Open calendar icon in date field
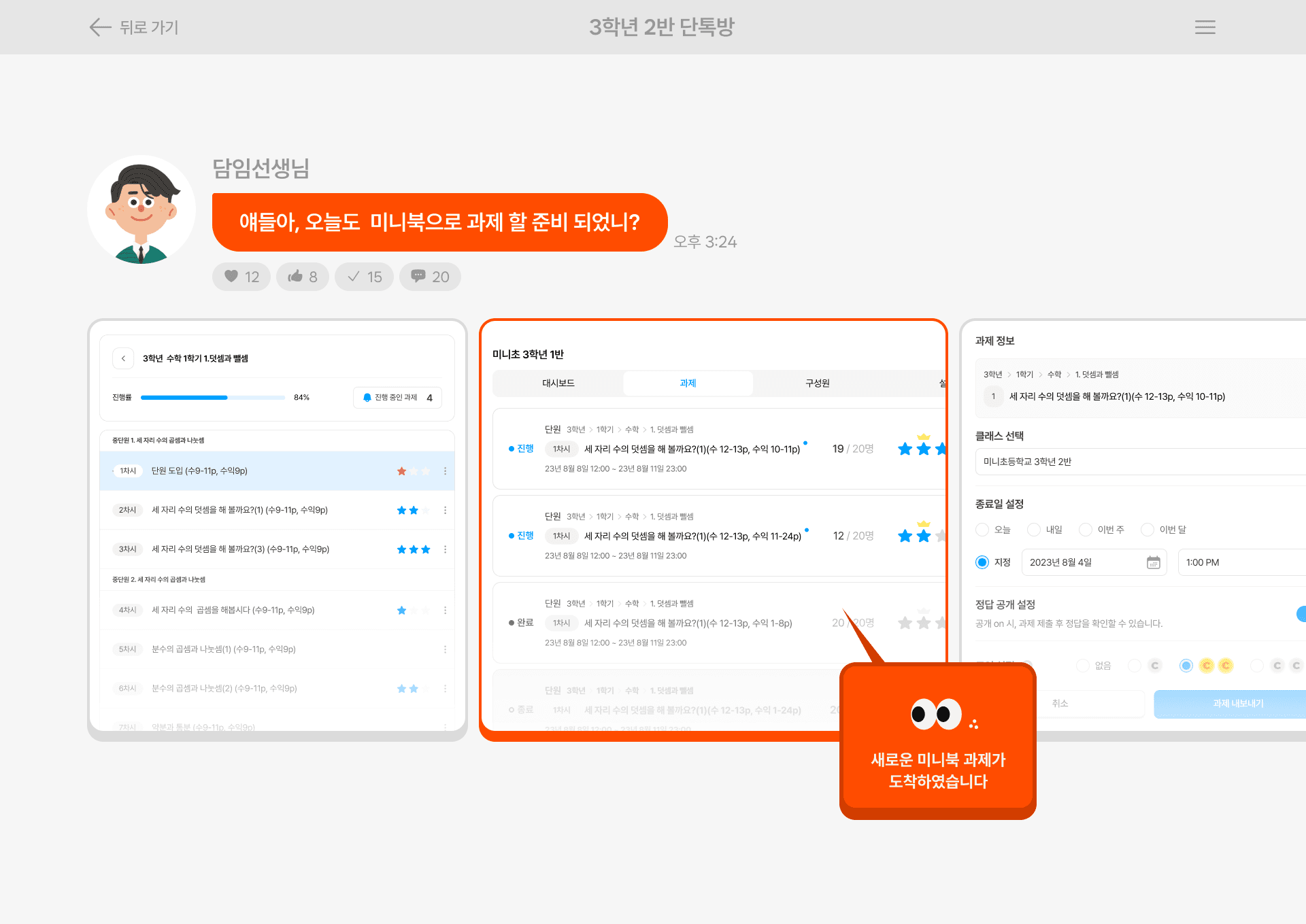 click(x=1154, y=562)
